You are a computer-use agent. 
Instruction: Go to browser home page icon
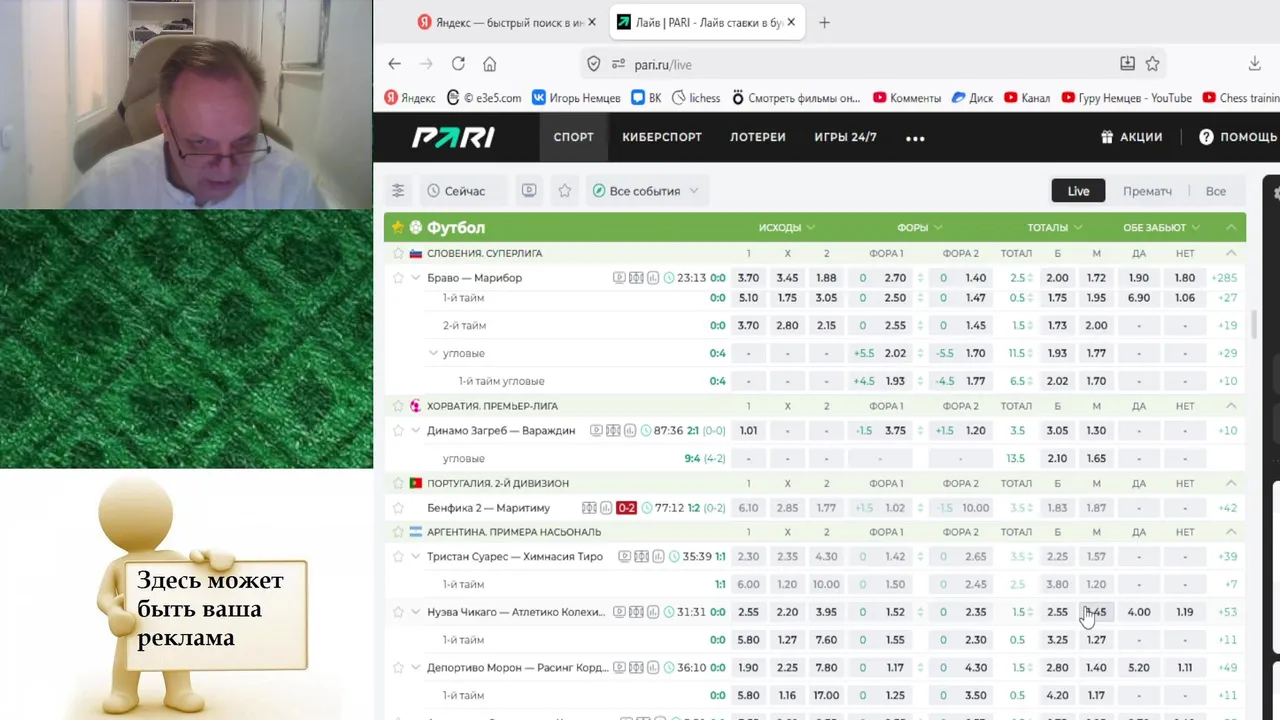pyautogui.click(x=490, y=64)
